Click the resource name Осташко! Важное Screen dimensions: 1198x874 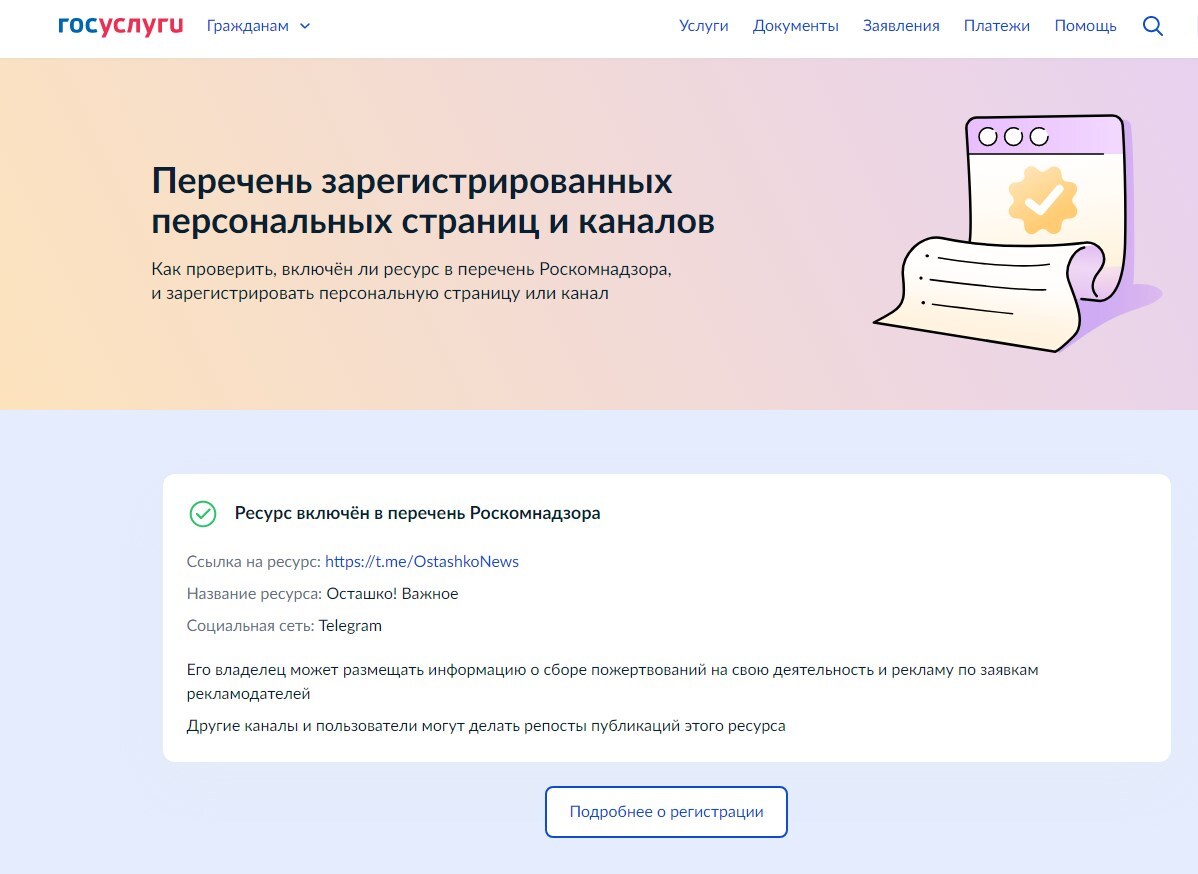(392, 594)
